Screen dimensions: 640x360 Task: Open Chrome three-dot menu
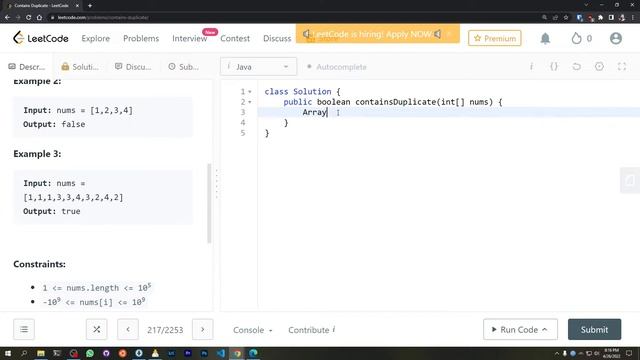633,18
